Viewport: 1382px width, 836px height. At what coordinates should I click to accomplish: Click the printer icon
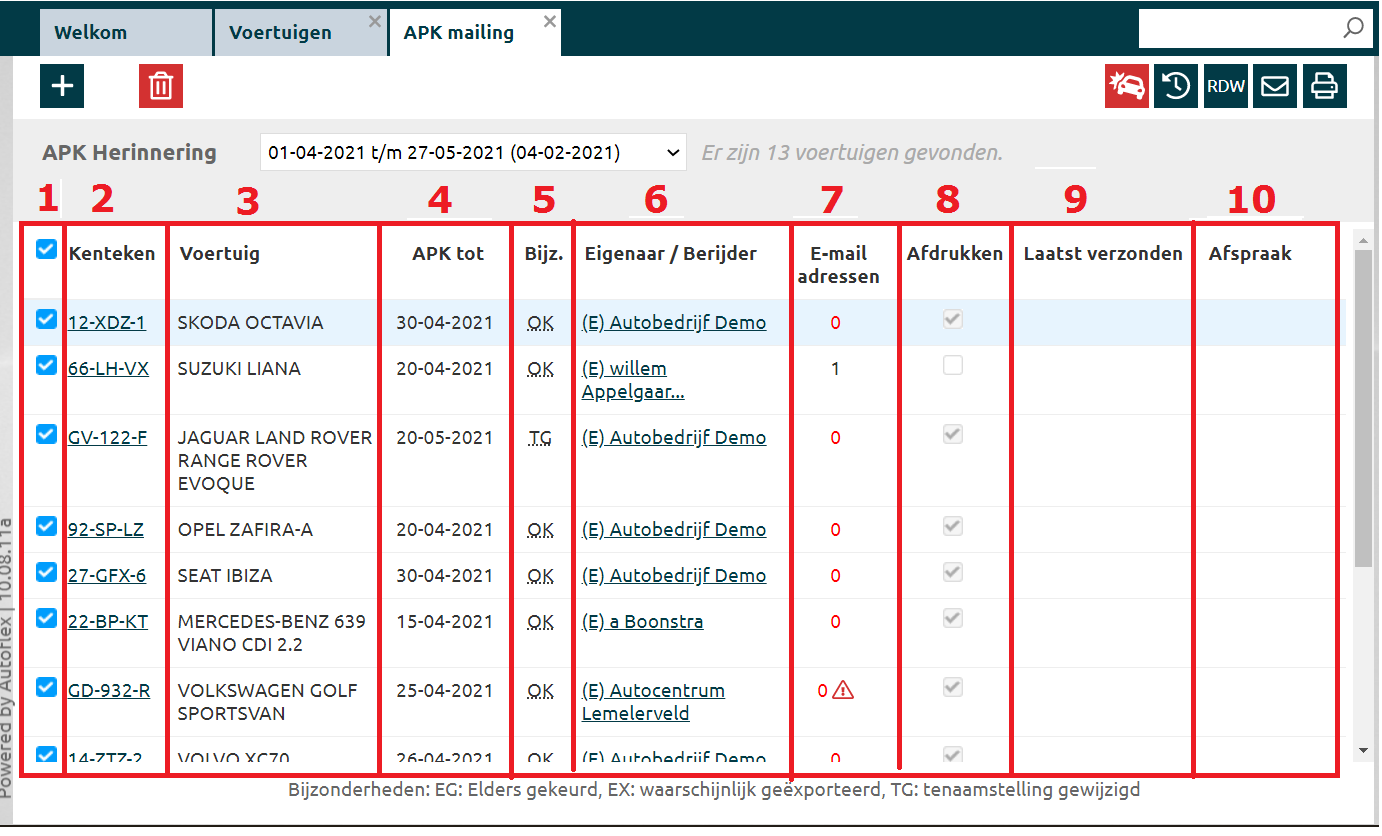[x=1324, y=87]
